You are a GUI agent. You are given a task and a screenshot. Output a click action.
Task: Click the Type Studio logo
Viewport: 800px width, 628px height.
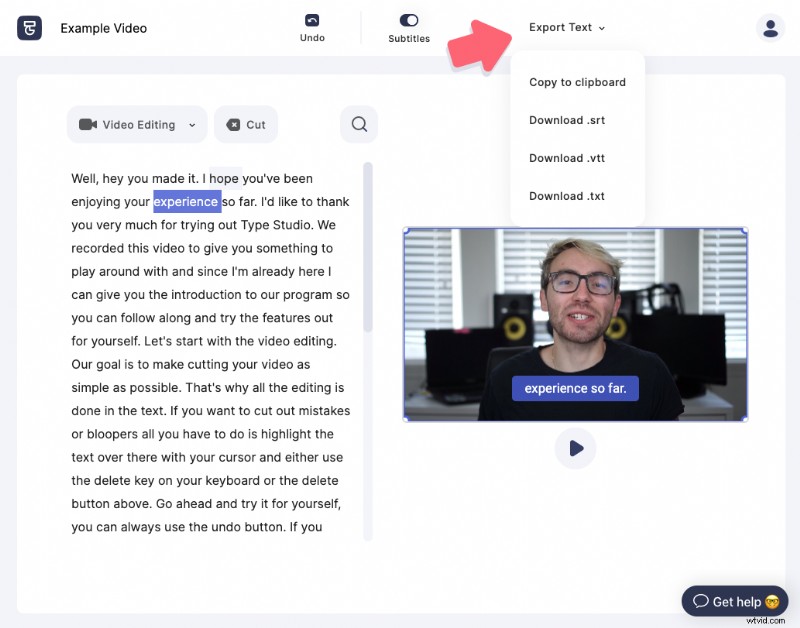coord(29,27)
